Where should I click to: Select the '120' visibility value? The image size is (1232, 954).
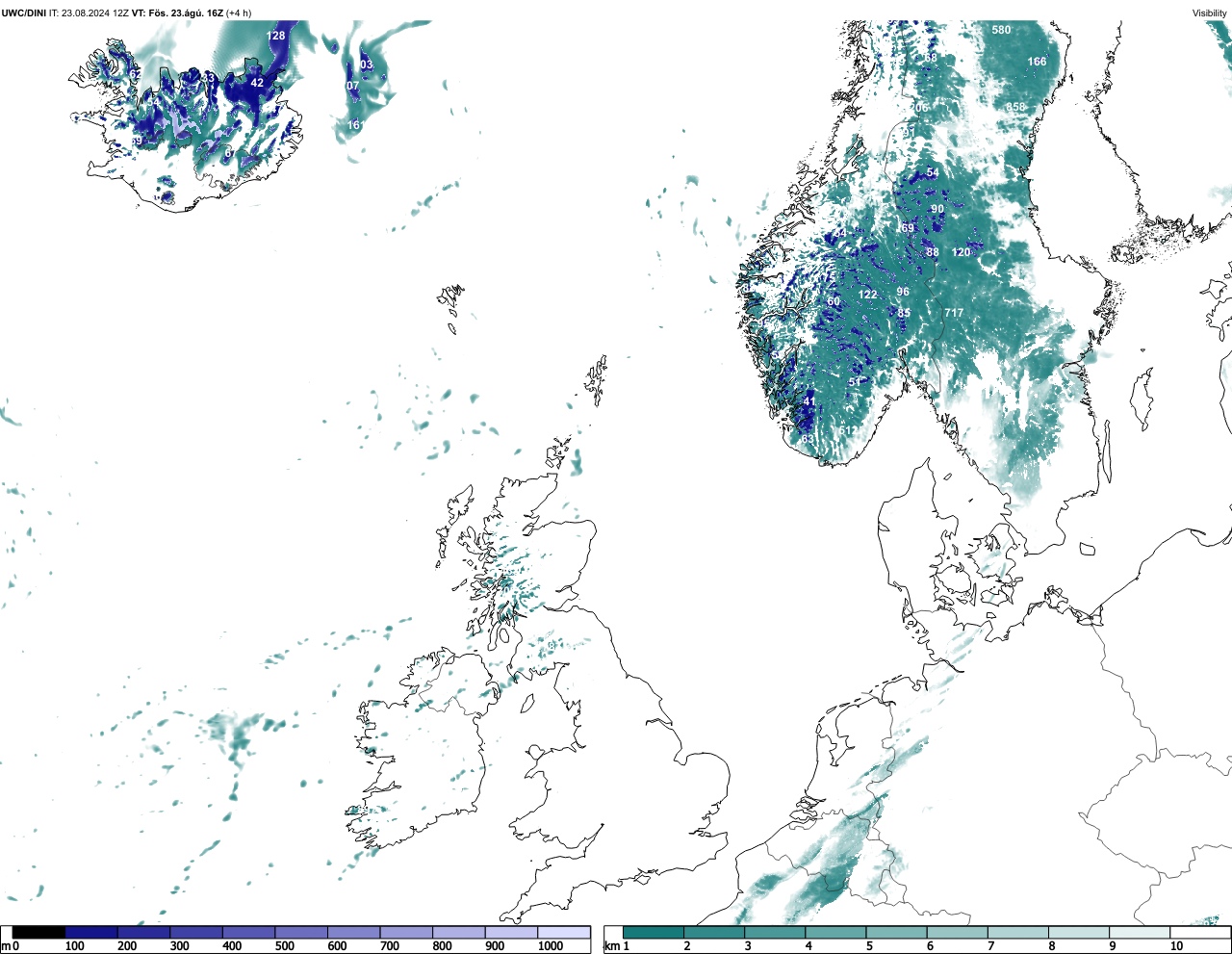point(962,252)
